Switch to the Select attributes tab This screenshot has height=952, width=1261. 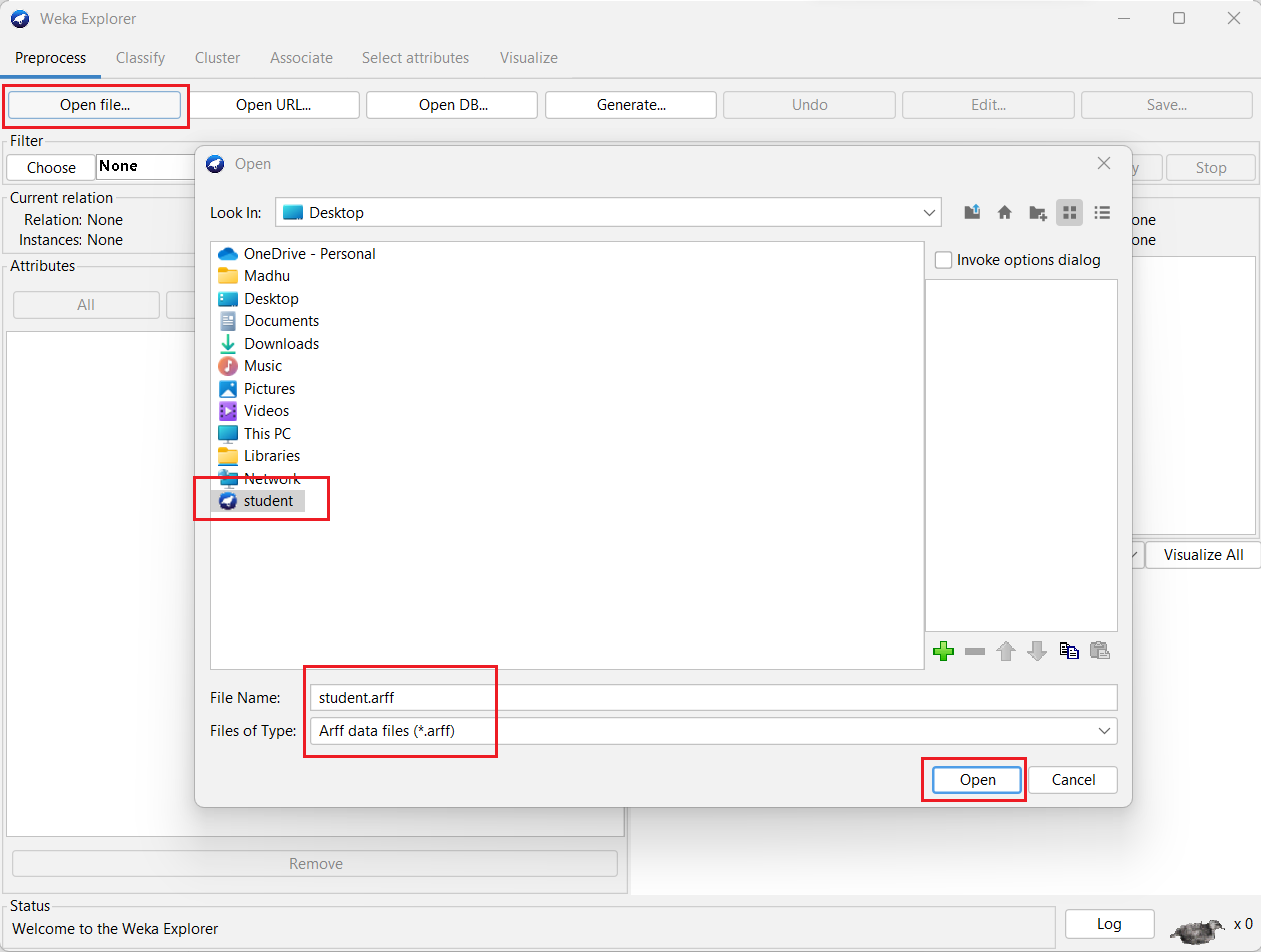[415, 58]
